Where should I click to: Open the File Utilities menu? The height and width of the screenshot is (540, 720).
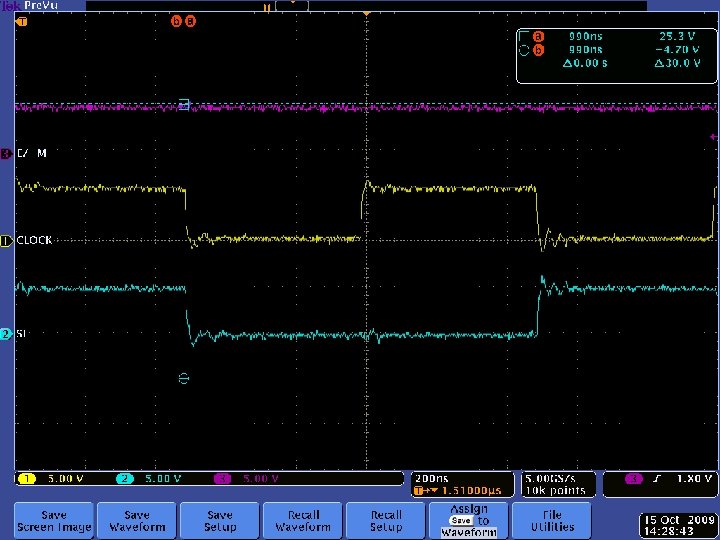[552, 520]
